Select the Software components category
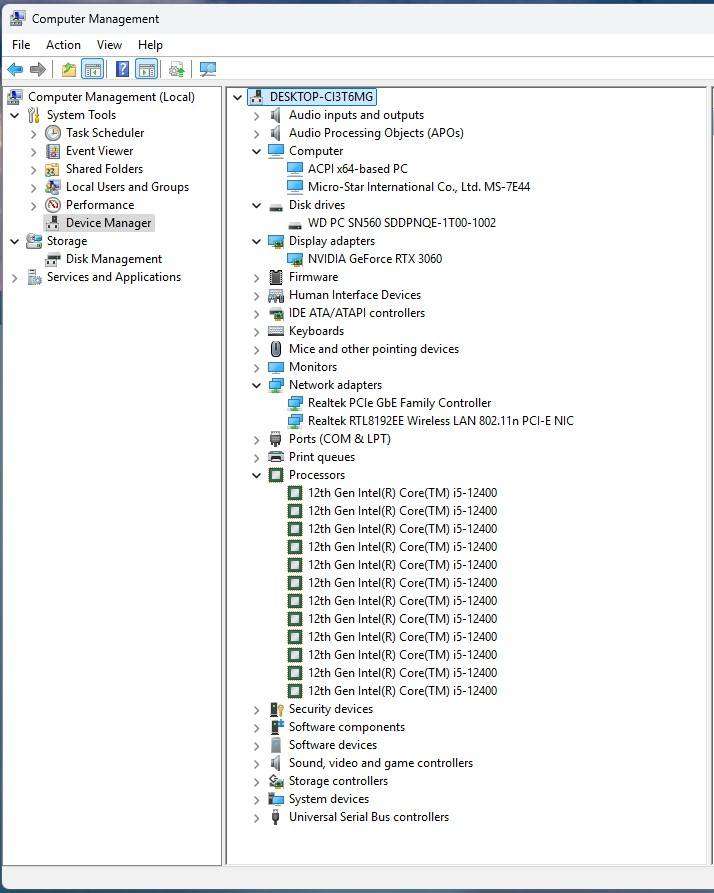This screenshot has width=714, height=893. (x=347, y=727)
